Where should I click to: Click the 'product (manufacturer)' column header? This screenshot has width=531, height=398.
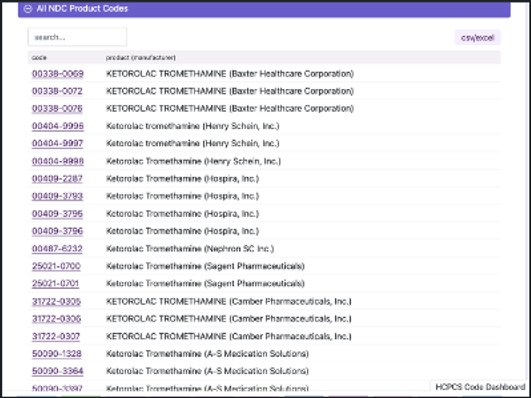141,58
